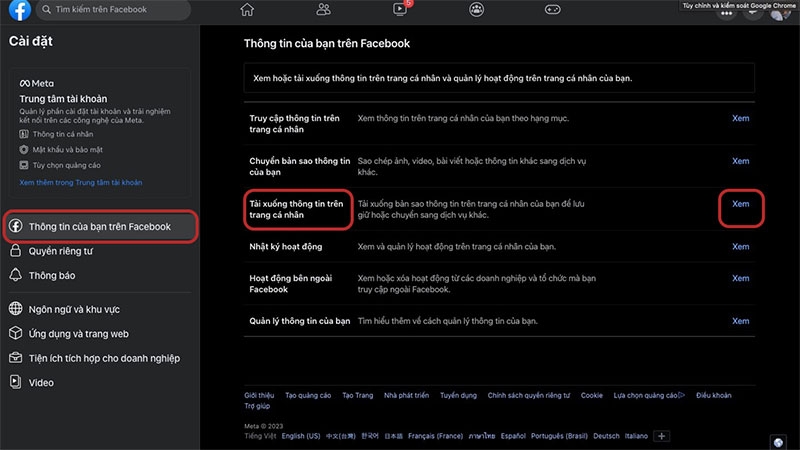Open 'Điều khoản' footer link
The image size is (800, 450).
714,395
